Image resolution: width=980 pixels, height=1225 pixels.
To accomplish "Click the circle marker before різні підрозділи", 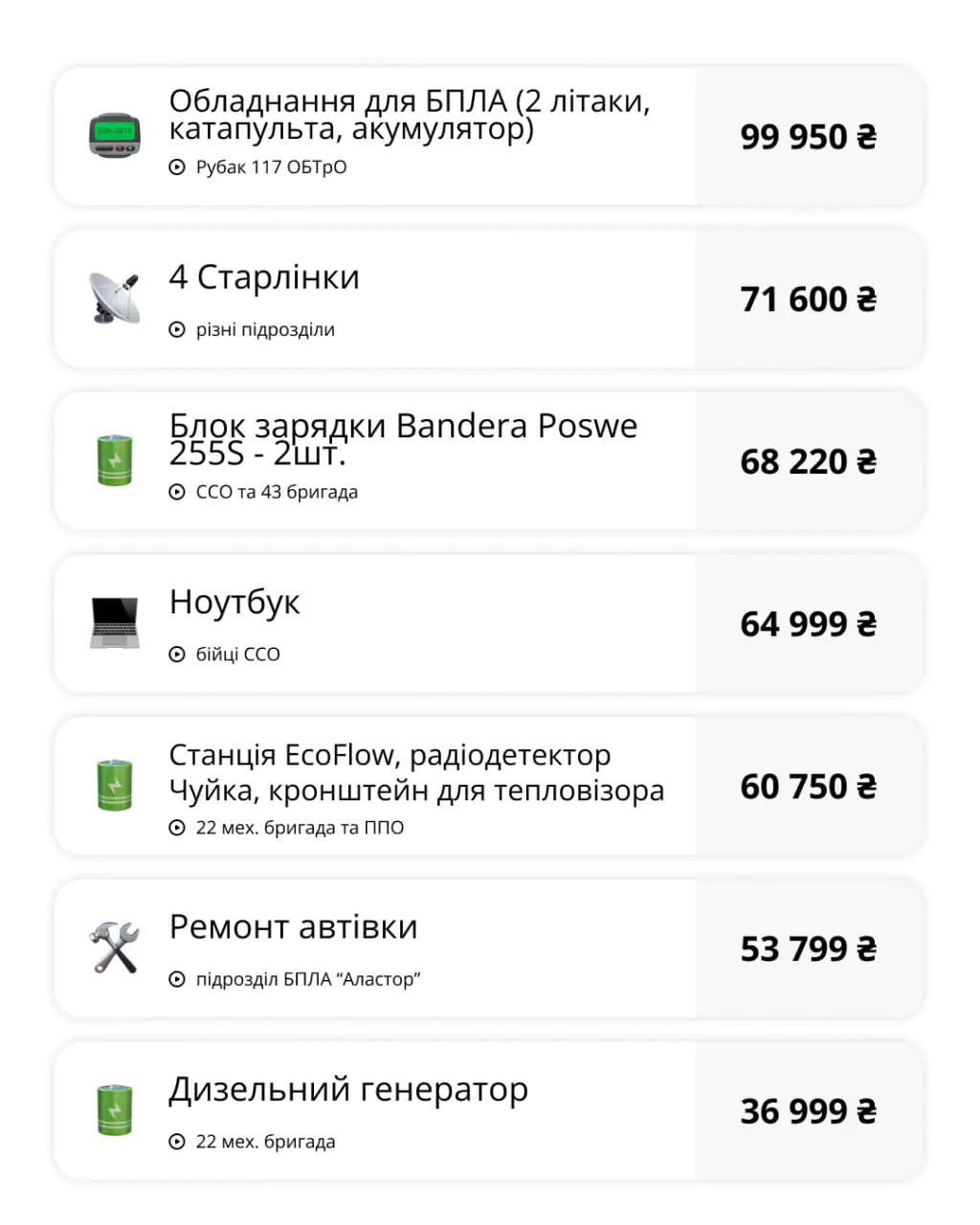I will pyautogui.click(x=177, y=330).
